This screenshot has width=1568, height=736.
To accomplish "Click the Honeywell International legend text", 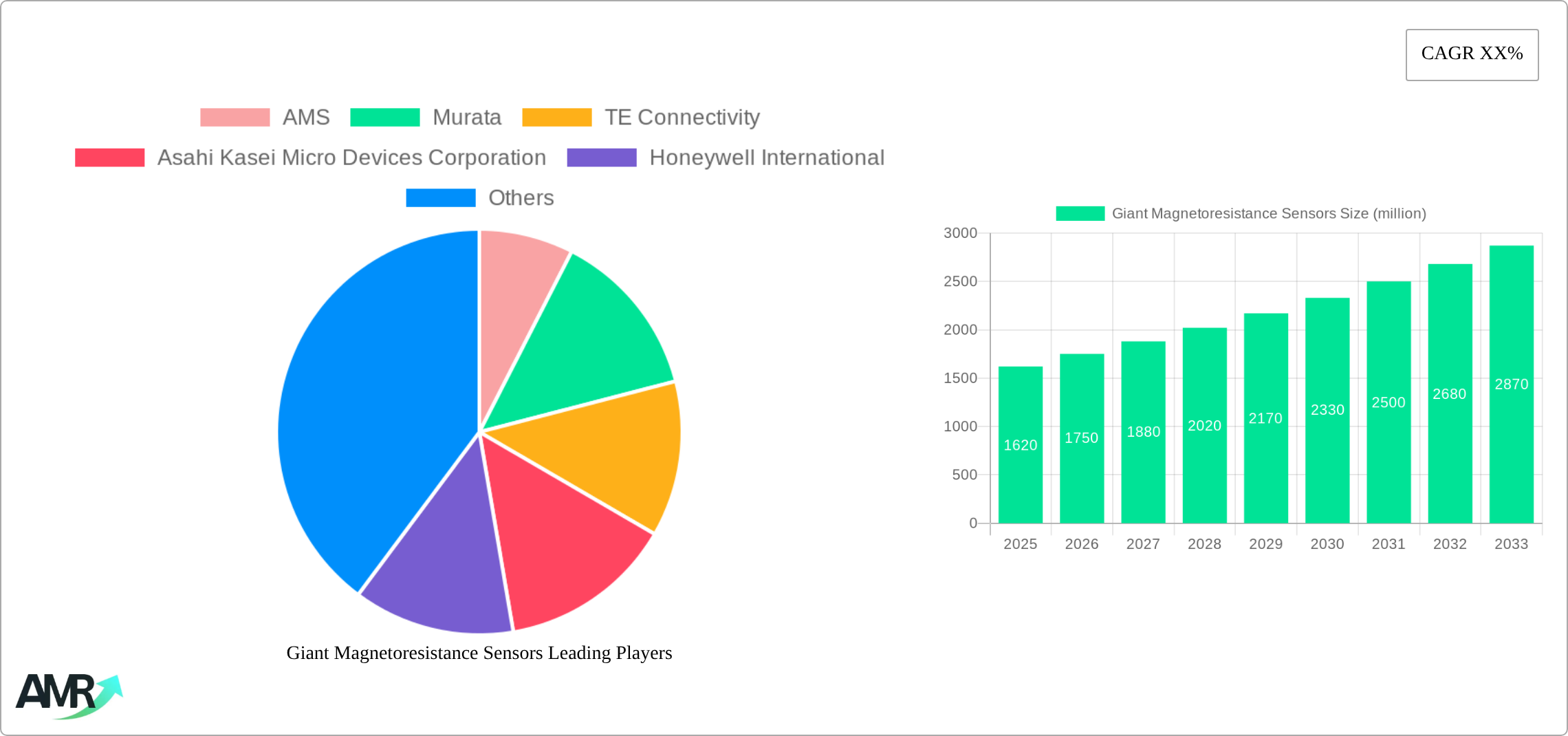I will pyautogui.click(x=767, y=157).
